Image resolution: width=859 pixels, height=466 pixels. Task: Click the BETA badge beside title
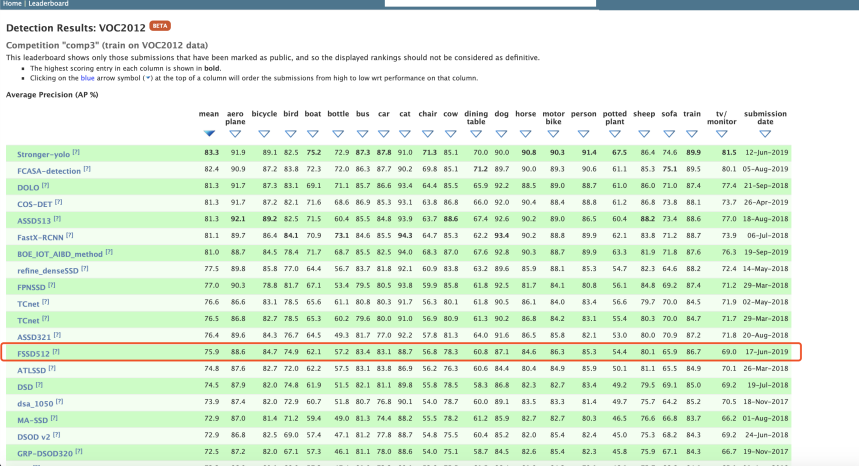click(x=160, y=25)
